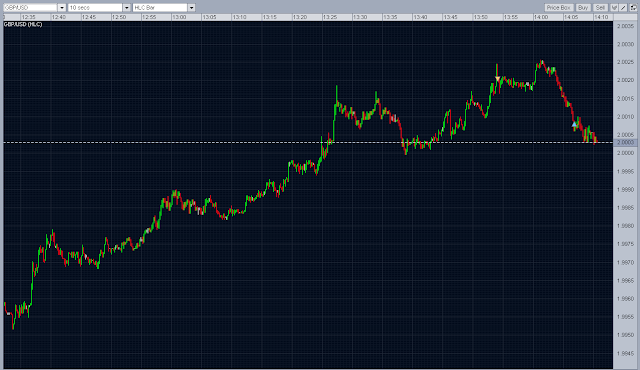This screenshot has height=370, width=640.
Task: Click the chart window layout icon
Action: (x=633, y=8)
